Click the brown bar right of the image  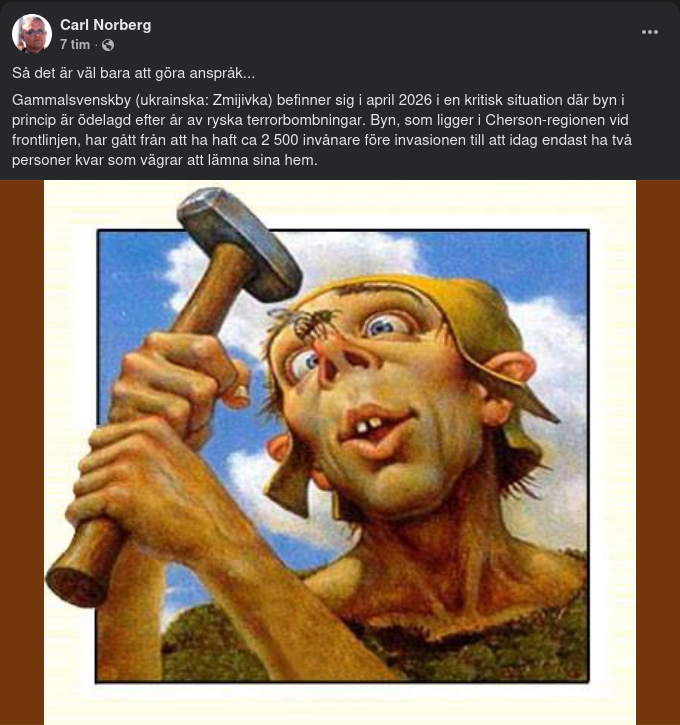tap(658, 450)
